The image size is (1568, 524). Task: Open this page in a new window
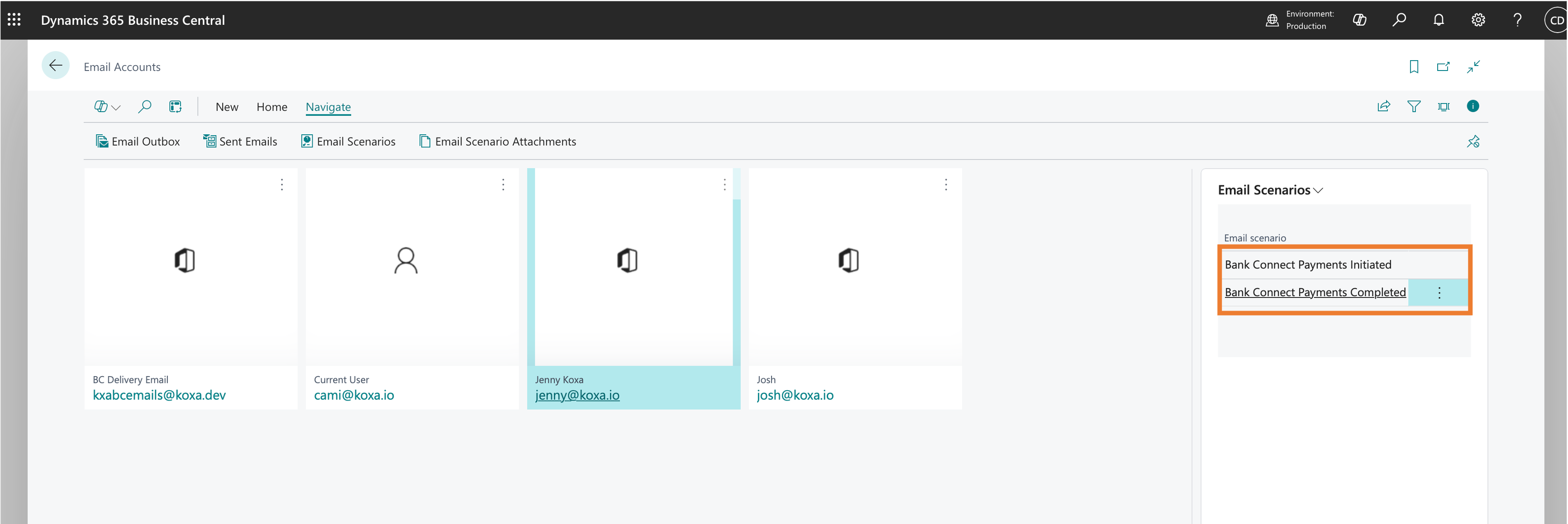tap(1443, 67)
